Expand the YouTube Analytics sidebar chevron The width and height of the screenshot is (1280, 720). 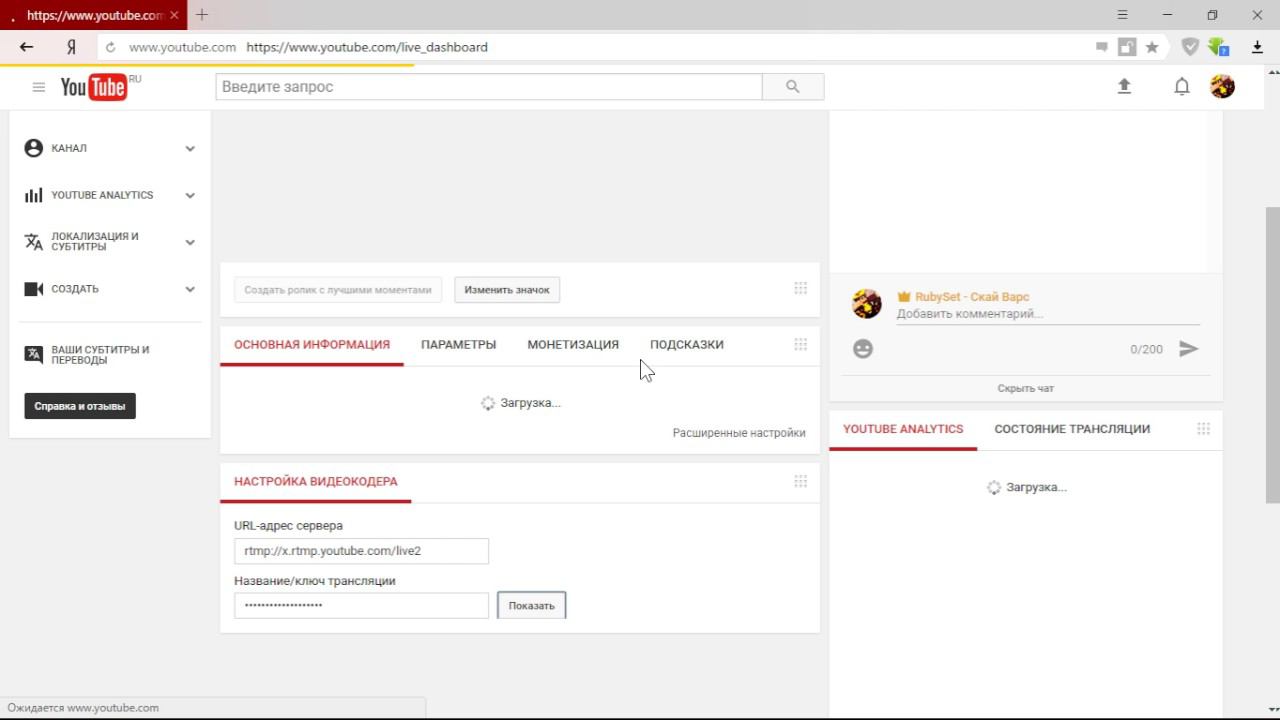(x=190, y=195)
